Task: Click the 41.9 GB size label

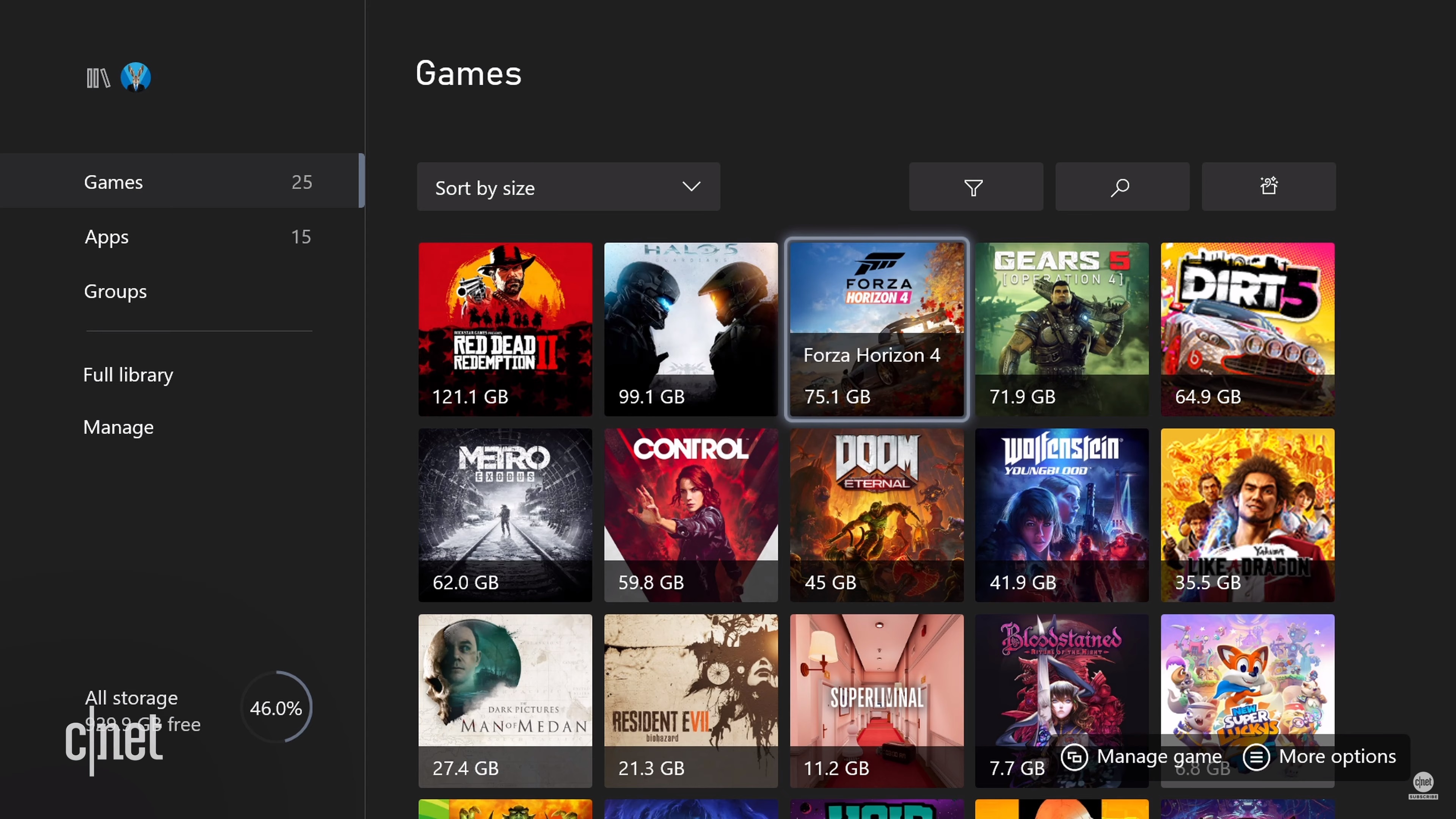Action: coord(1023,582)
